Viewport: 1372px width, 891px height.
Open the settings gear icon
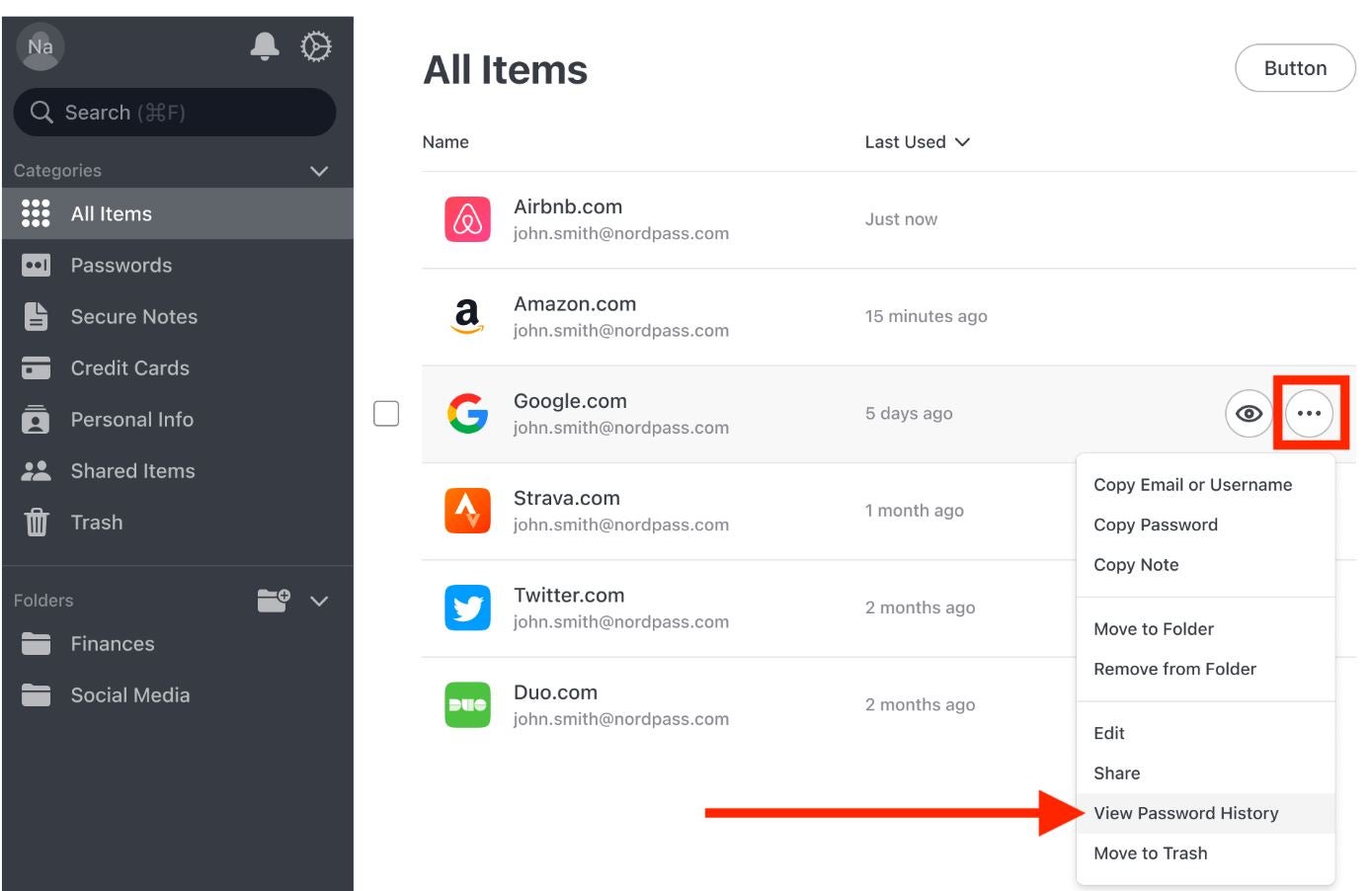click(x=315, y=45)
